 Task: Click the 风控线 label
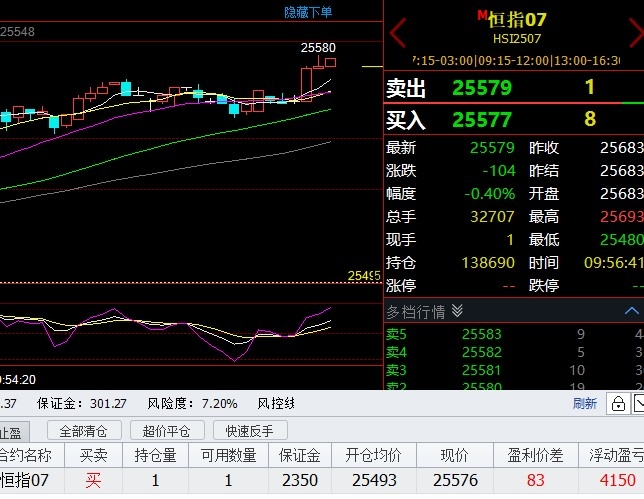(276, 403)
